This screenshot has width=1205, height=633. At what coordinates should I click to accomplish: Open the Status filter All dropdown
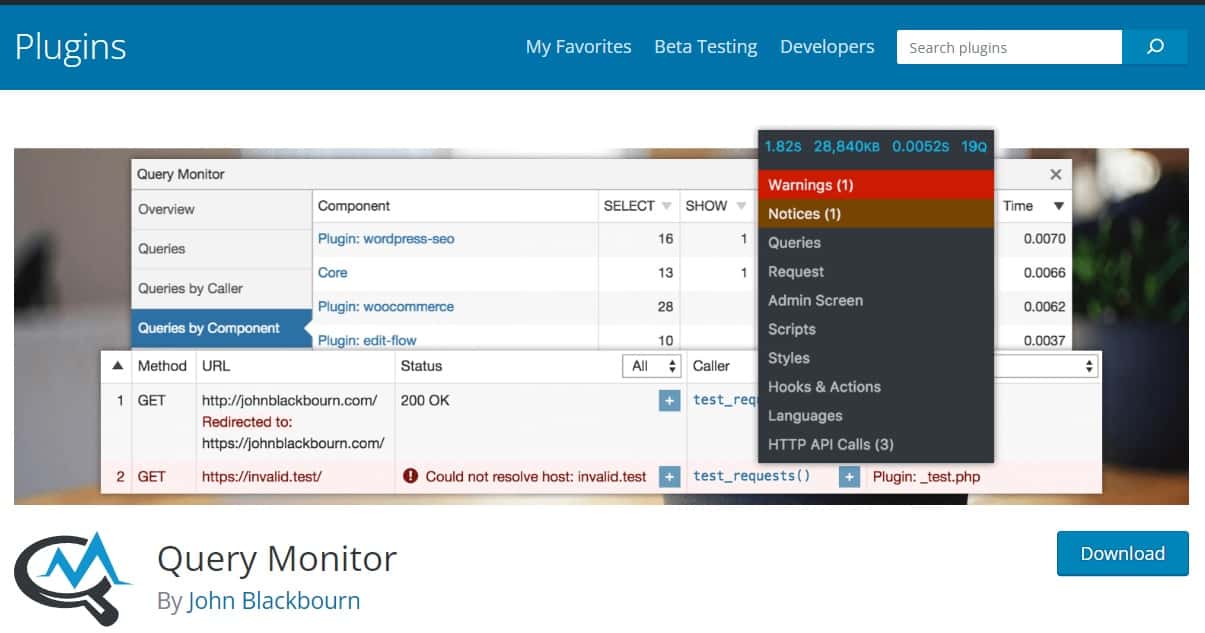click(x=655, y=366)
